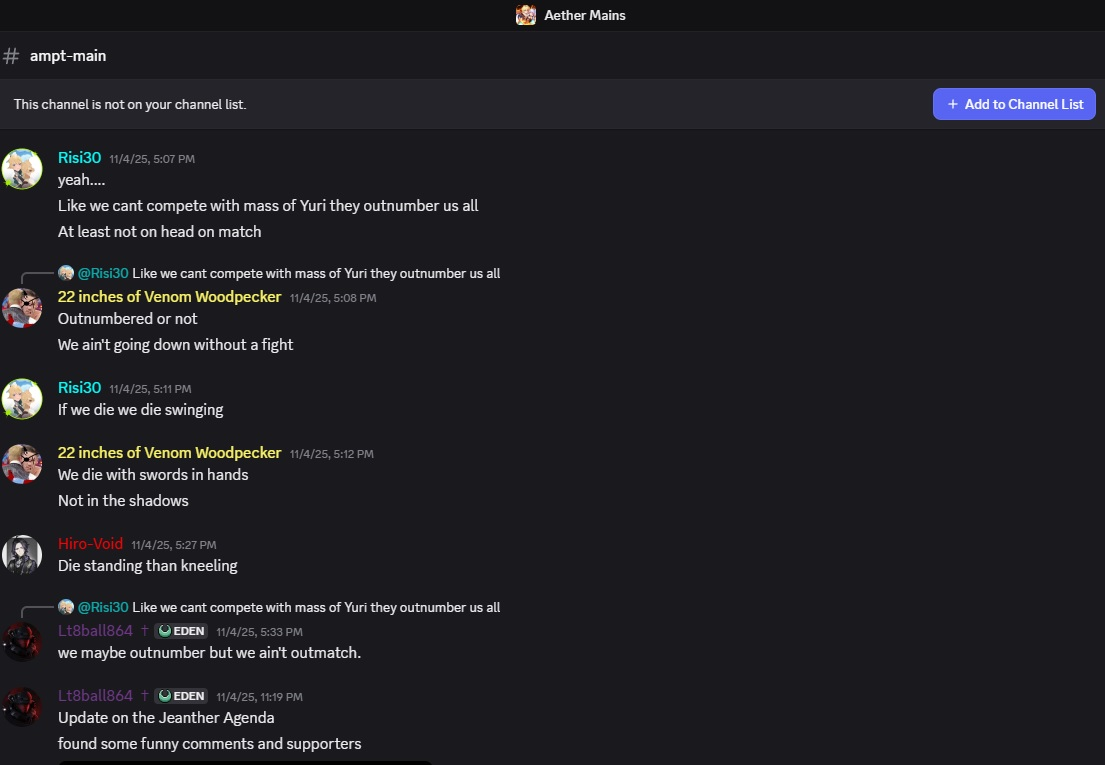Click Hiro-Void's profile avatar
The image size is (1105, 765).
[22, 554]
